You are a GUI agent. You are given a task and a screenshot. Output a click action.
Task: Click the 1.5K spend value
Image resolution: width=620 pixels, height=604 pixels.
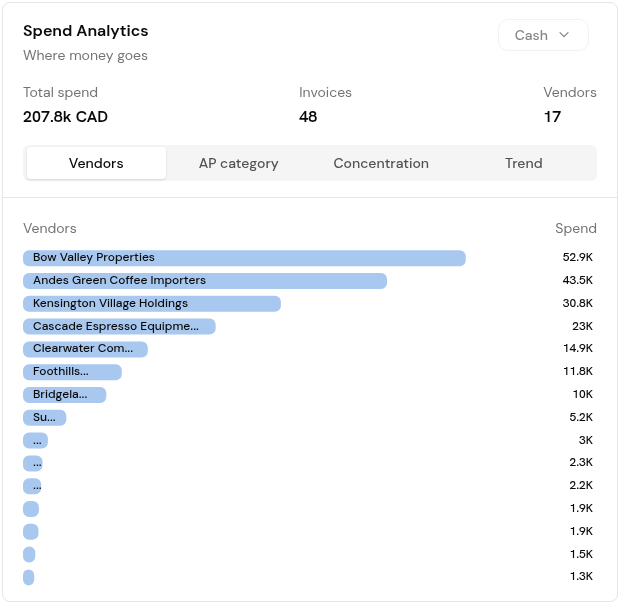click(581, 554)
